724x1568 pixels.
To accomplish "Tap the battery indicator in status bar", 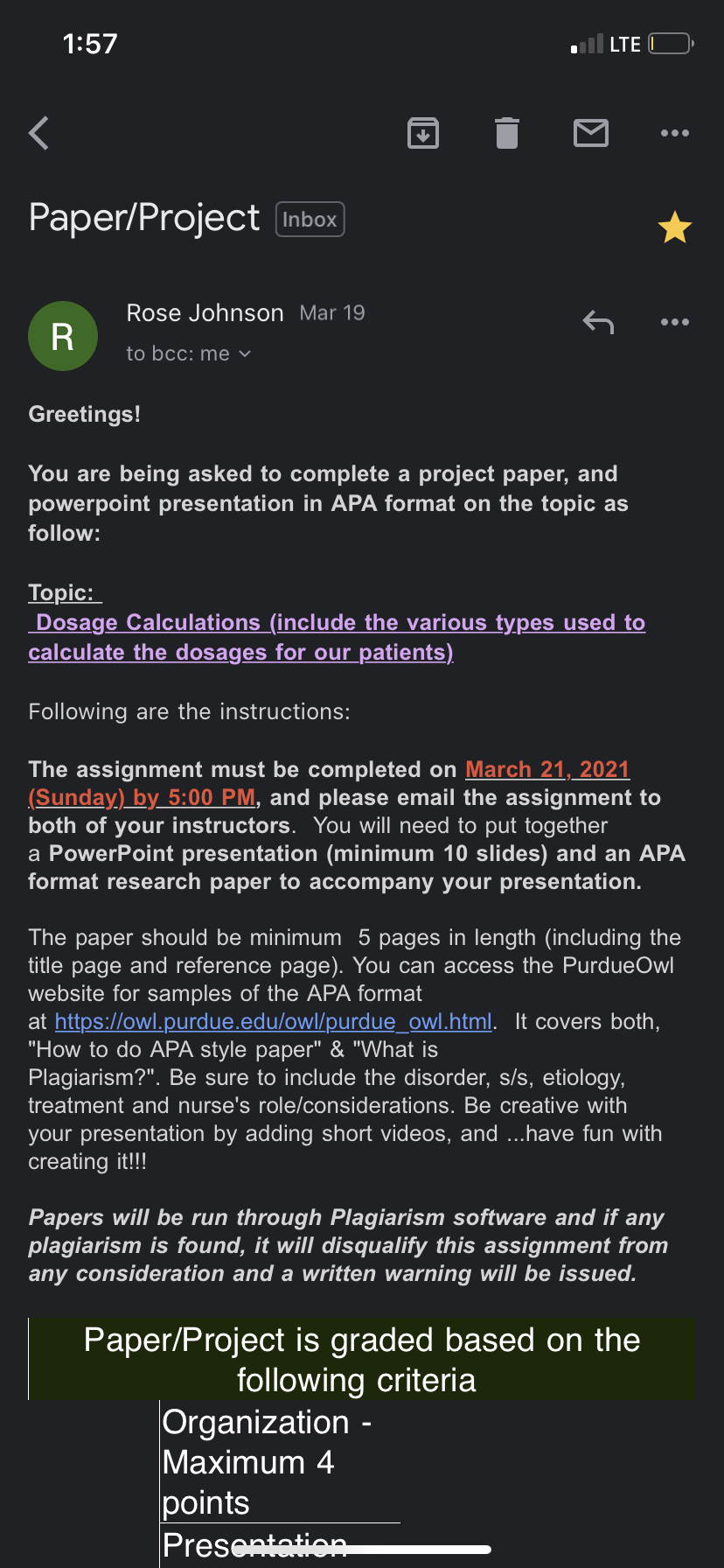I will tap(672, 44).
